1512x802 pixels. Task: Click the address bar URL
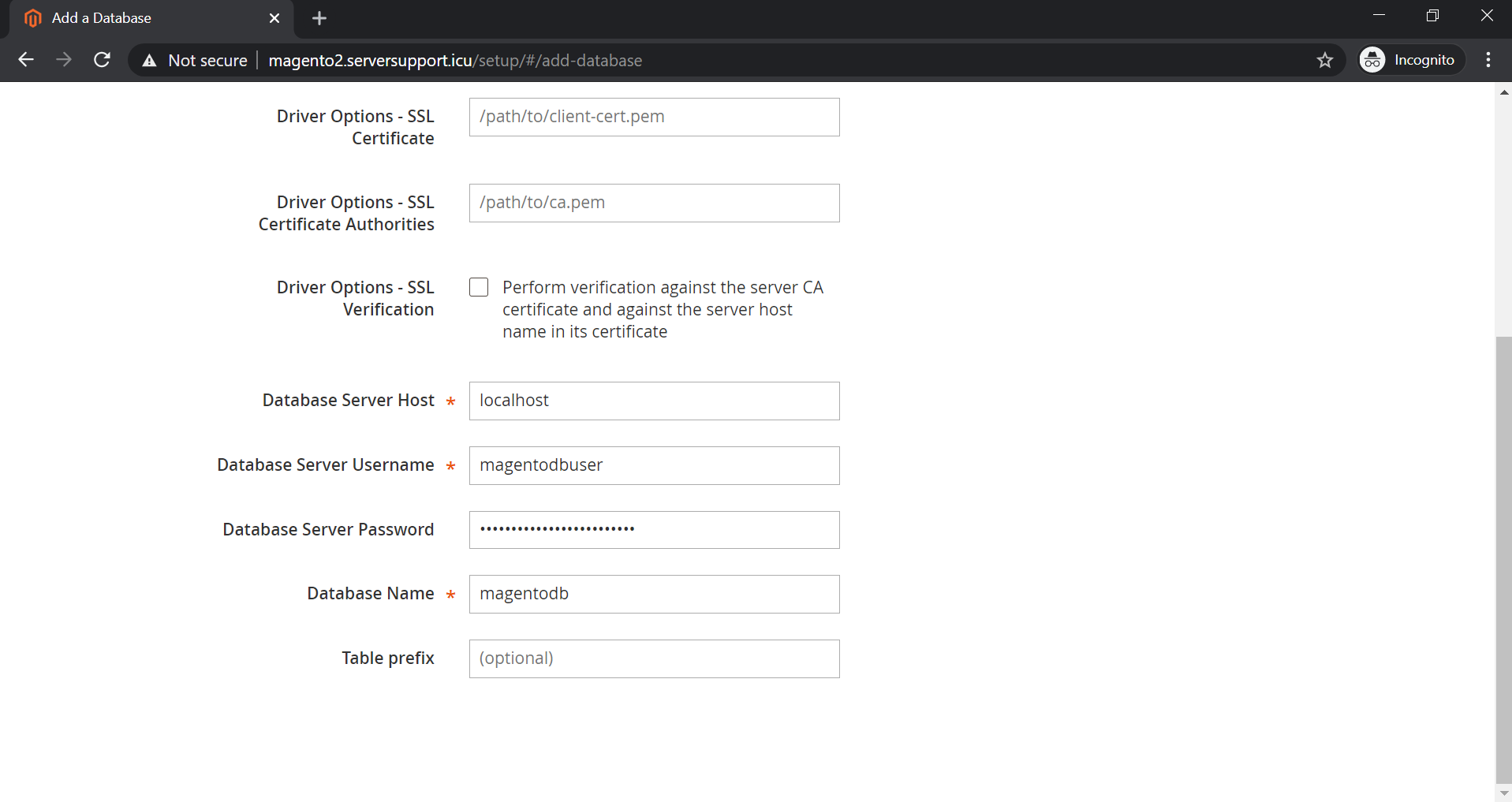pyautogui.click(x=455, y=61)
